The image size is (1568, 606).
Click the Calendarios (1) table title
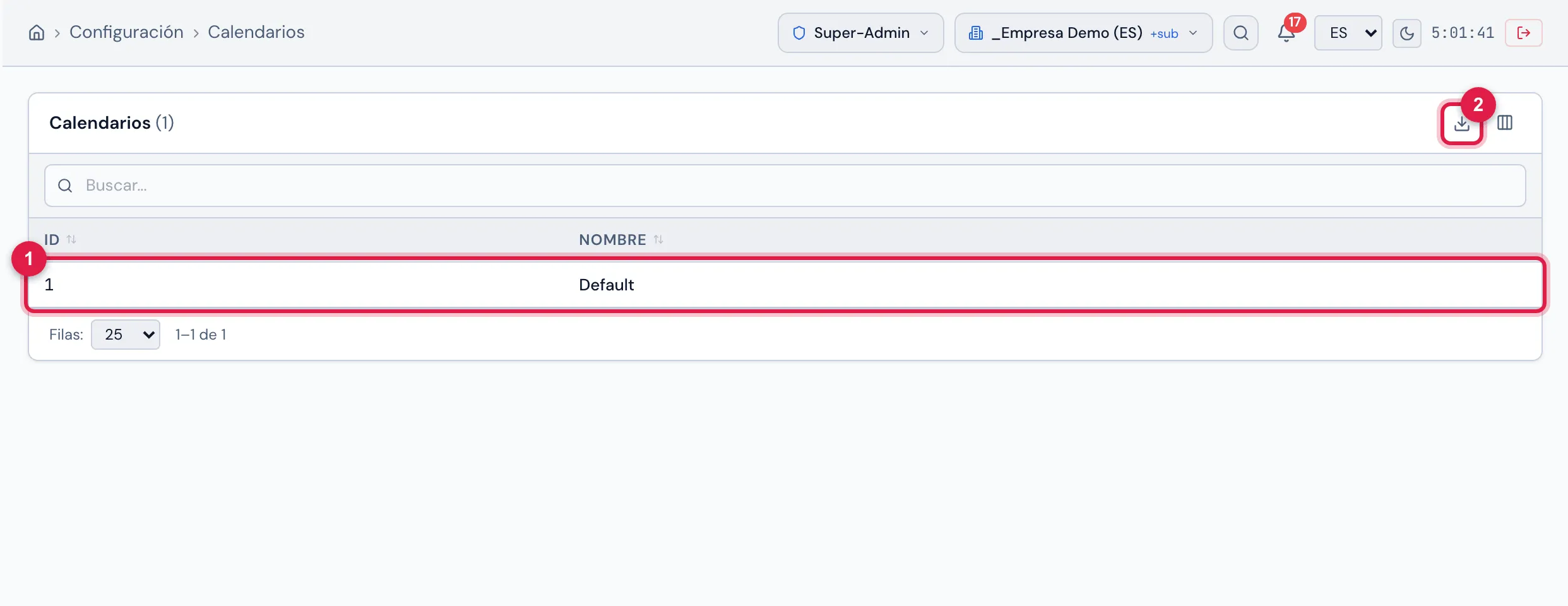point(112,122)
